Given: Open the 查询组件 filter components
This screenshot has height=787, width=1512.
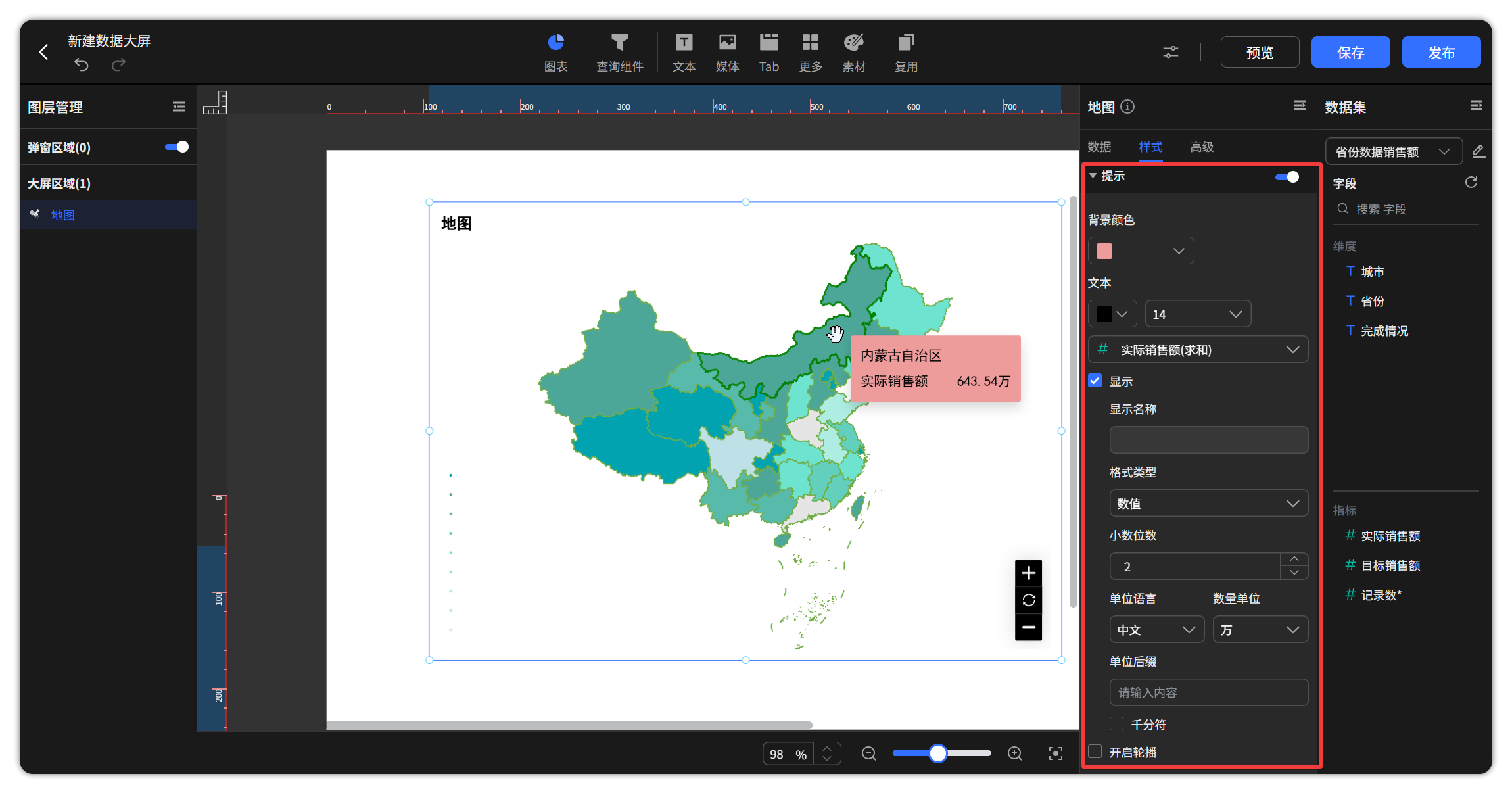Looking at the screenshot, I should [x=619, y=53].
